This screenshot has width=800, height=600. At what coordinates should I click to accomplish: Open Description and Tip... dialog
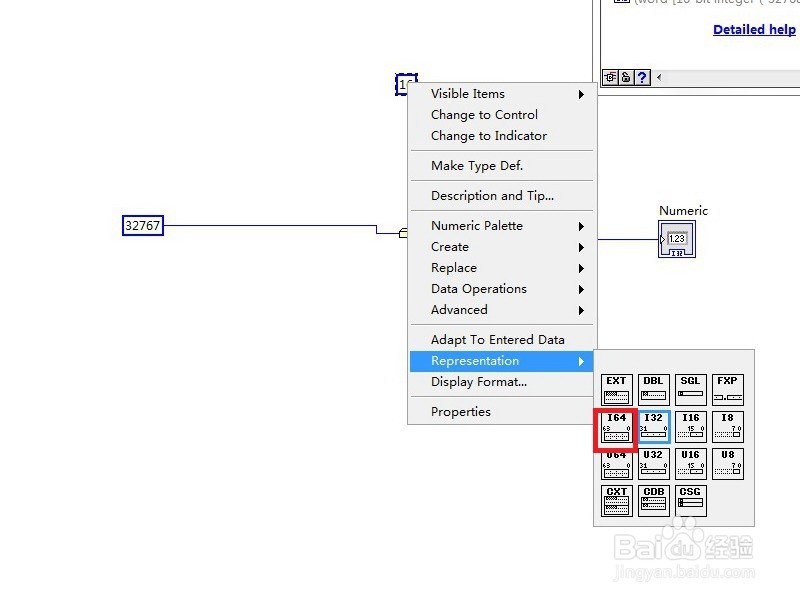(x=502, y=196)
